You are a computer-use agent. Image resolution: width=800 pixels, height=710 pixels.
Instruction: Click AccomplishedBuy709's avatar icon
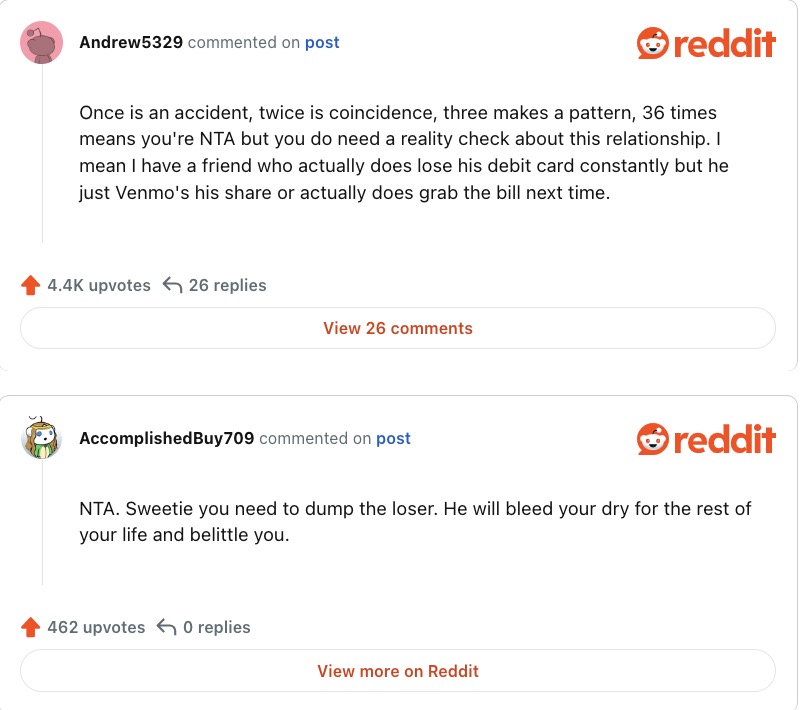pos(42,438)
